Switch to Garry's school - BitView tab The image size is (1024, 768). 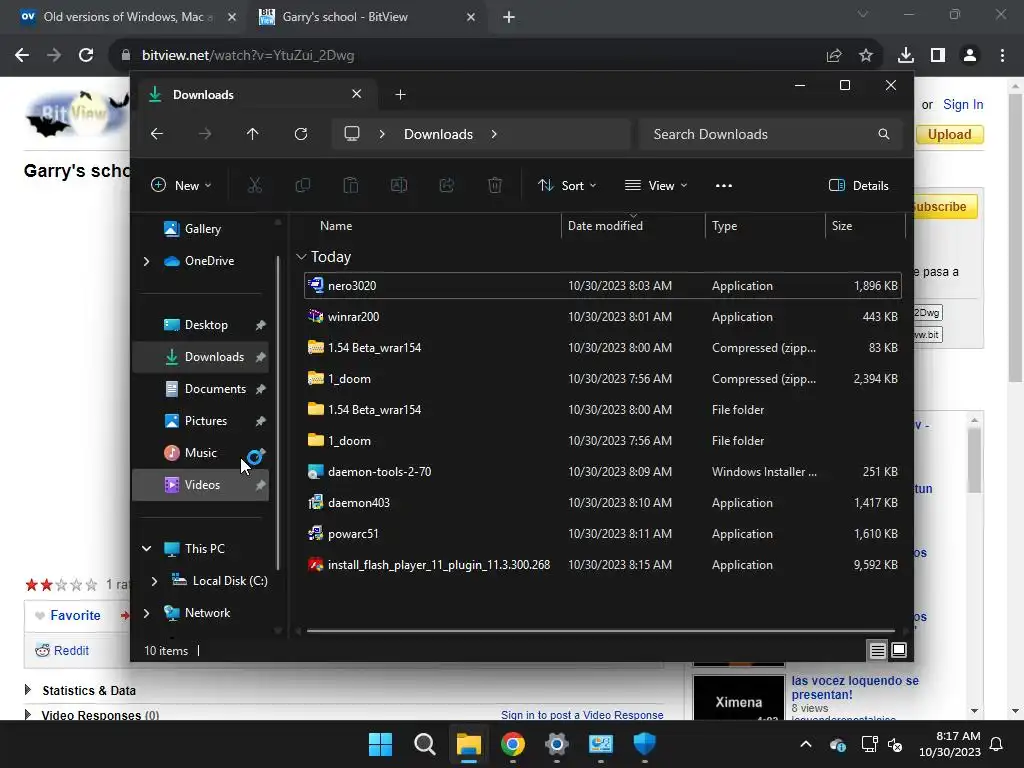367,17
